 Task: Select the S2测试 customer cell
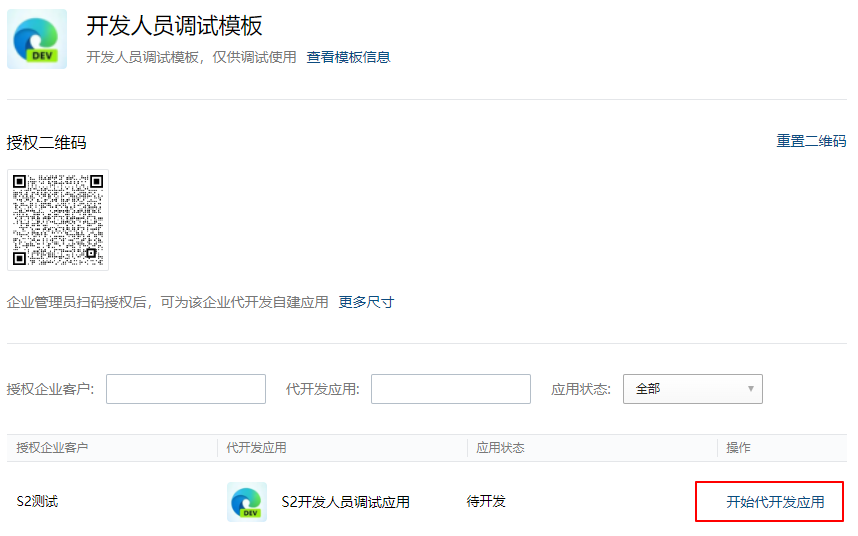pos(37,501)
